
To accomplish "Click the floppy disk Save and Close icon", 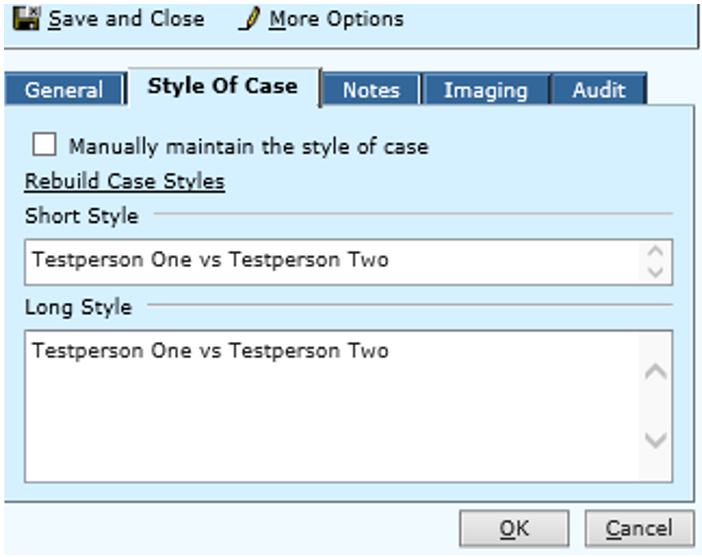I will [x=28, y=17].
